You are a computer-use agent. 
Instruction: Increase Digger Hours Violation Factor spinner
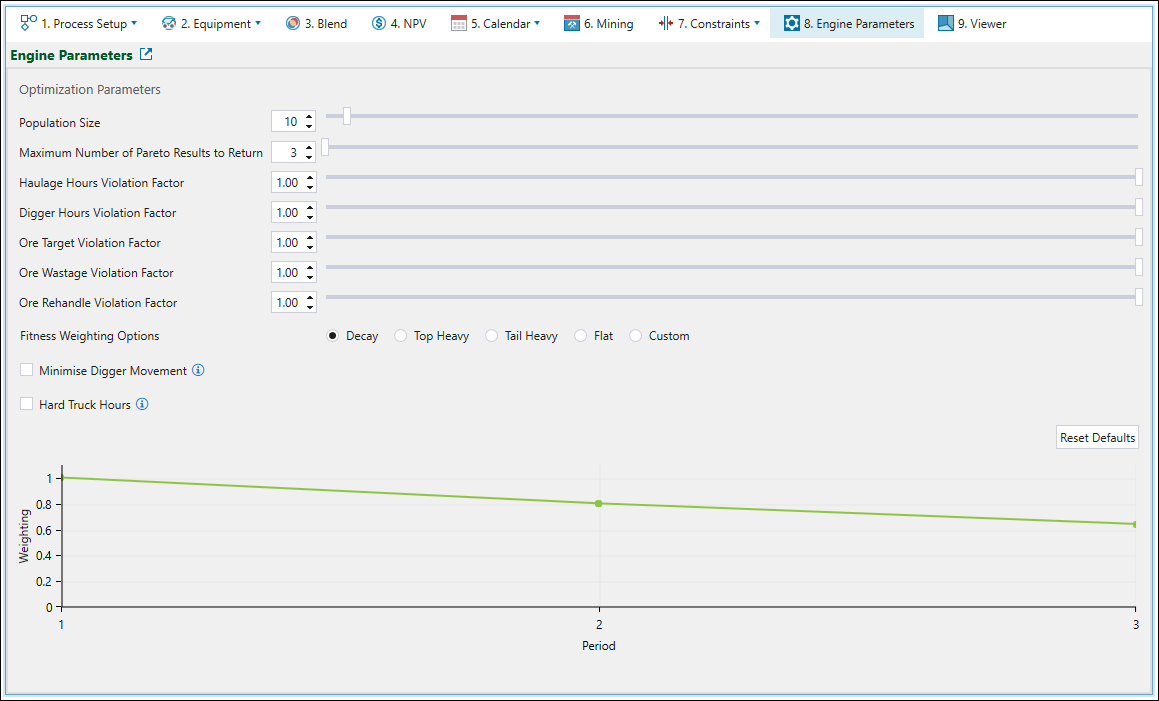click(x=310, y=207)
